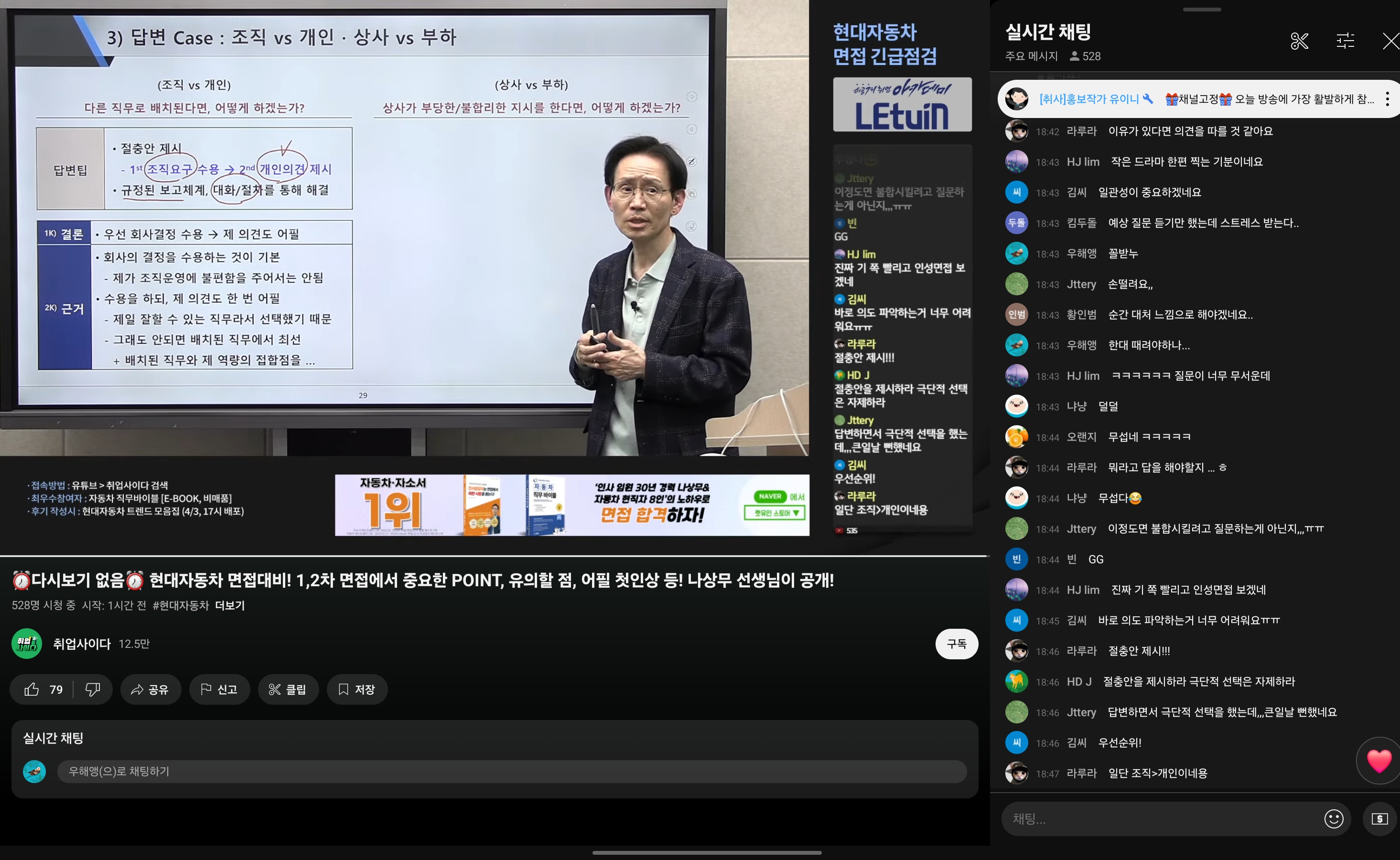1400x860 pixels.
Task: Click the user avatar beside chat input
Action: 34,771
